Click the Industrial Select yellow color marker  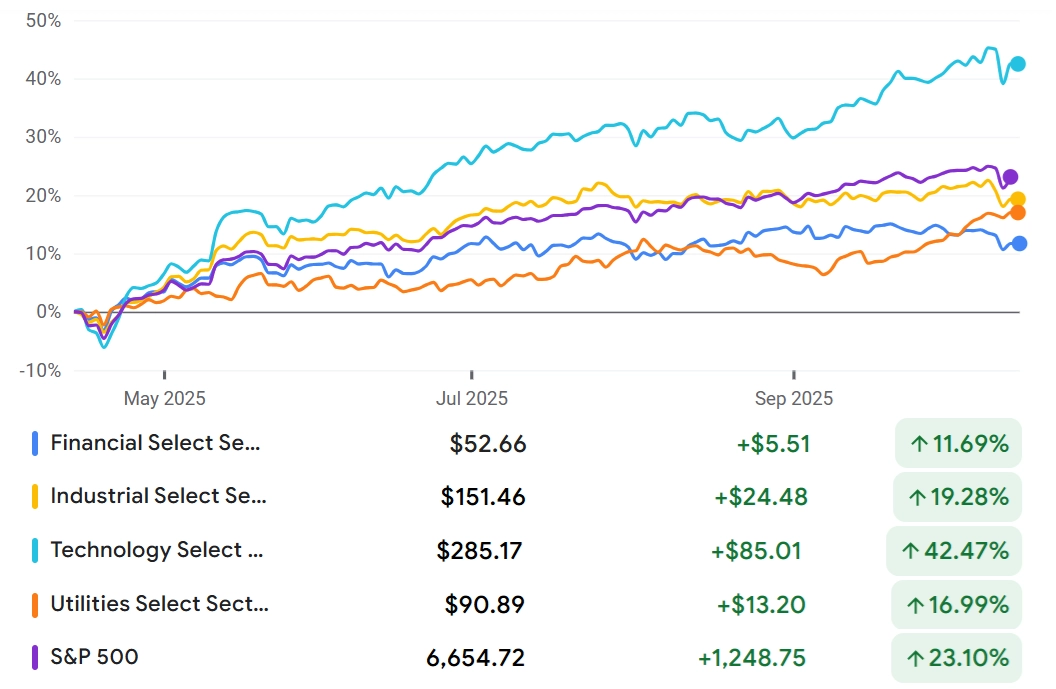click(x=36, y=496)
